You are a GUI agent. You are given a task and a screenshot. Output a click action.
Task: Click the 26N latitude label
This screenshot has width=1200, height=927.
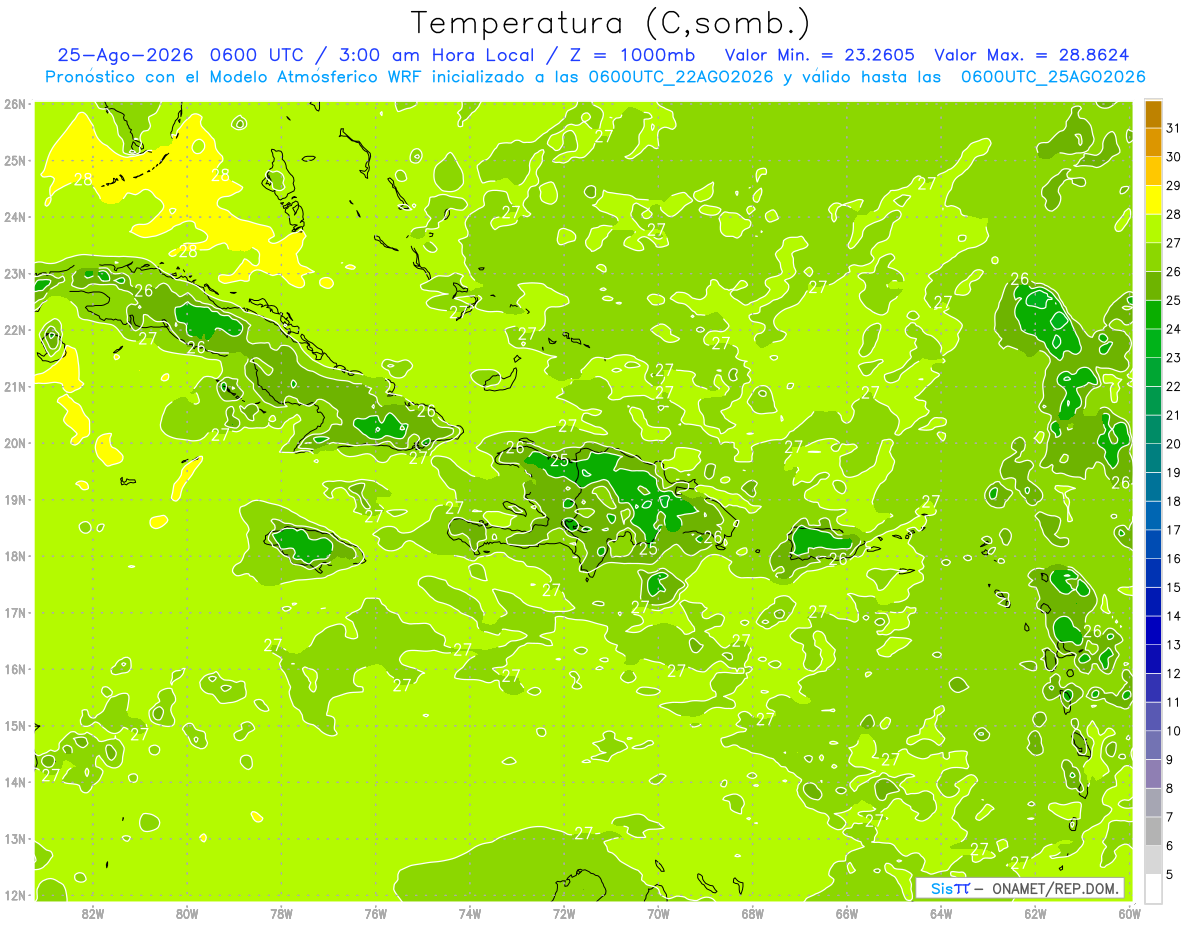[14, 104]
